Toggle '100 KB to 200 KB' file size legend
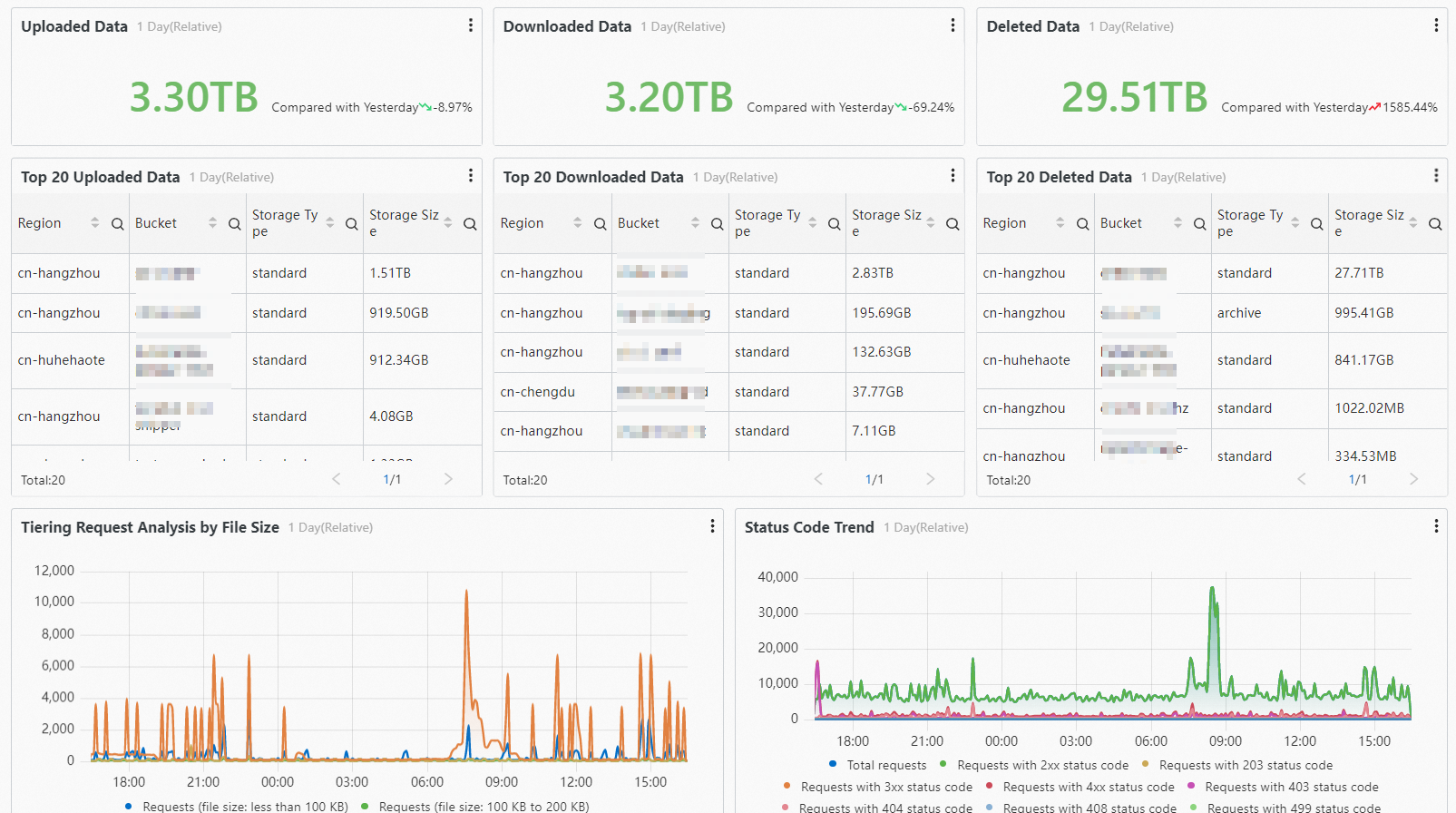 tap(474, 806)
